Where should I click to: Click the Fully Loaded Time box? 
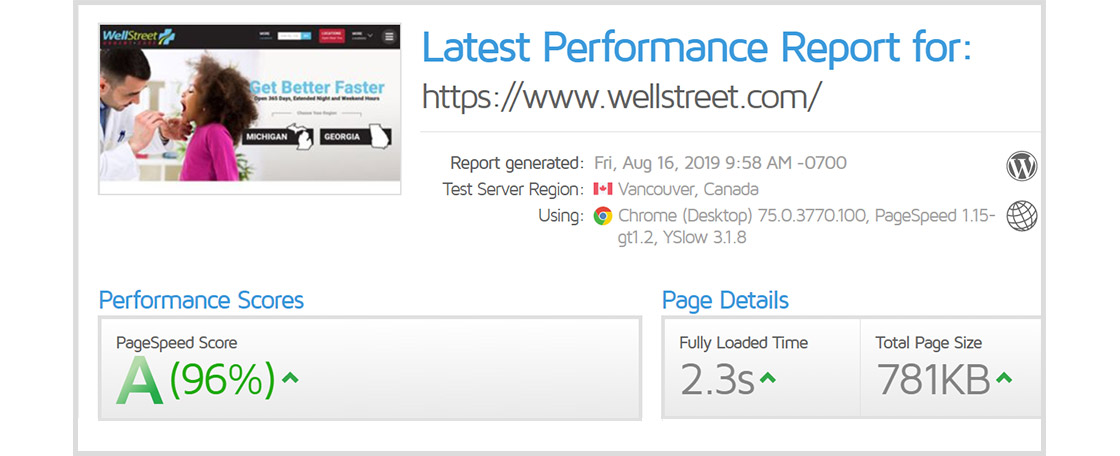point(760,367)
